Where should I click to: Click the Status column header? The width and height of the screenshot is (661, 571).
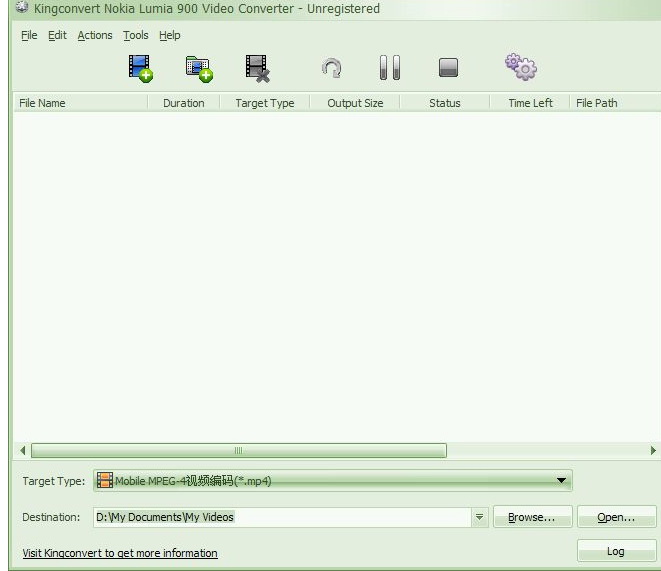(x=445, y=103)
